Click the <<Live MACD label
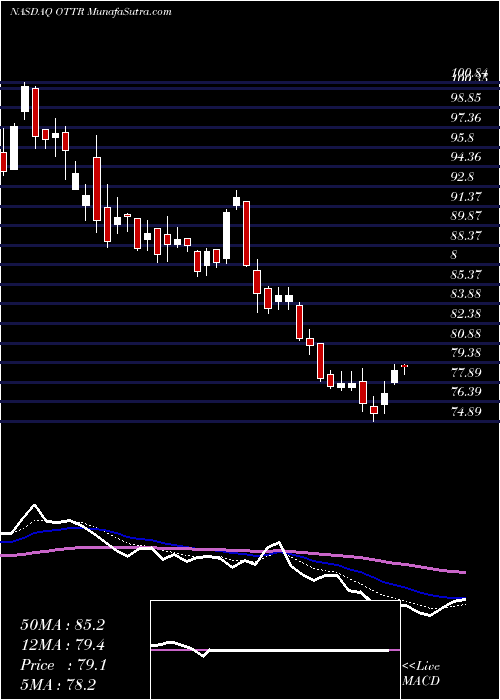 [421, 674]
